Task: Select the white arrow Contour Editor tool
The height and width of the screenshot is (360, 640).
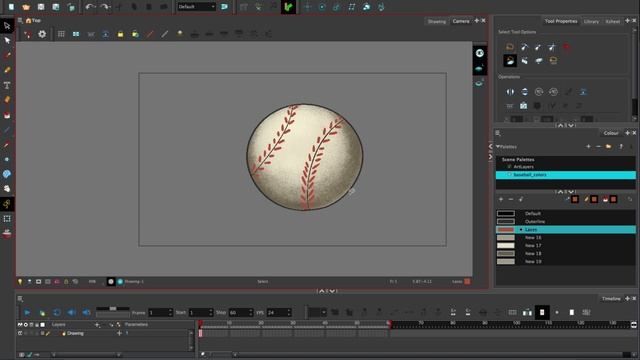Action: point(7,40)
